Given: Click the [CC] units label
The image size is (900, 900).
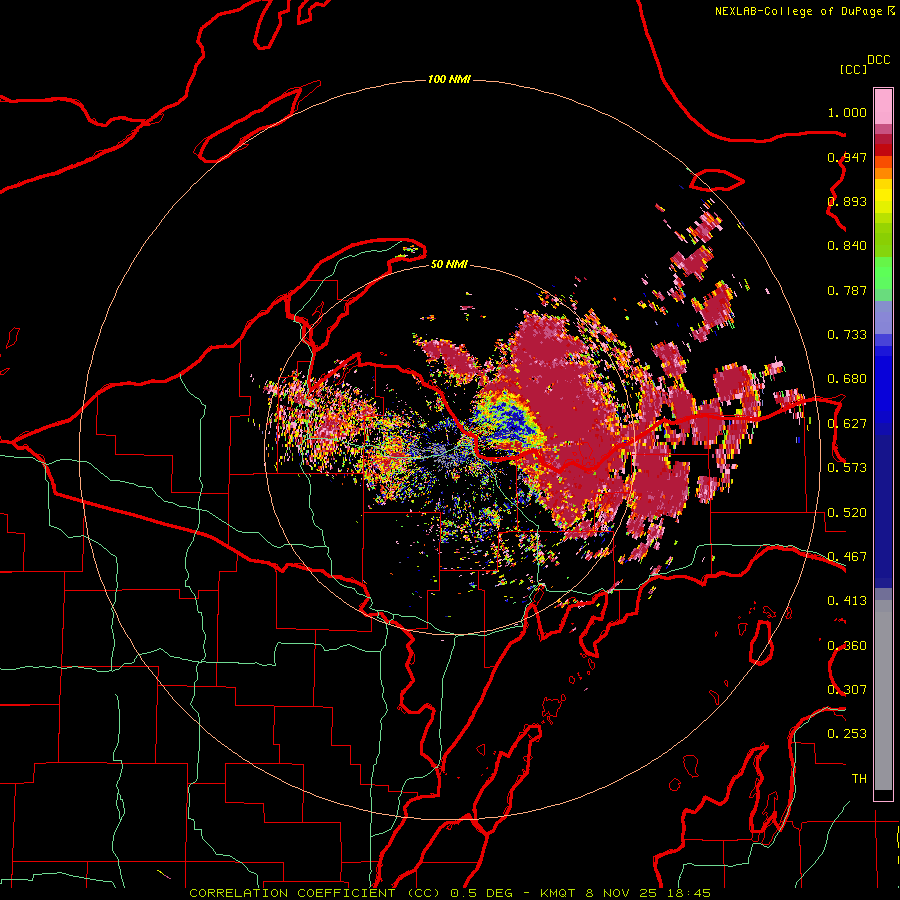Looking at the screenshot, I should coord(852,69).
